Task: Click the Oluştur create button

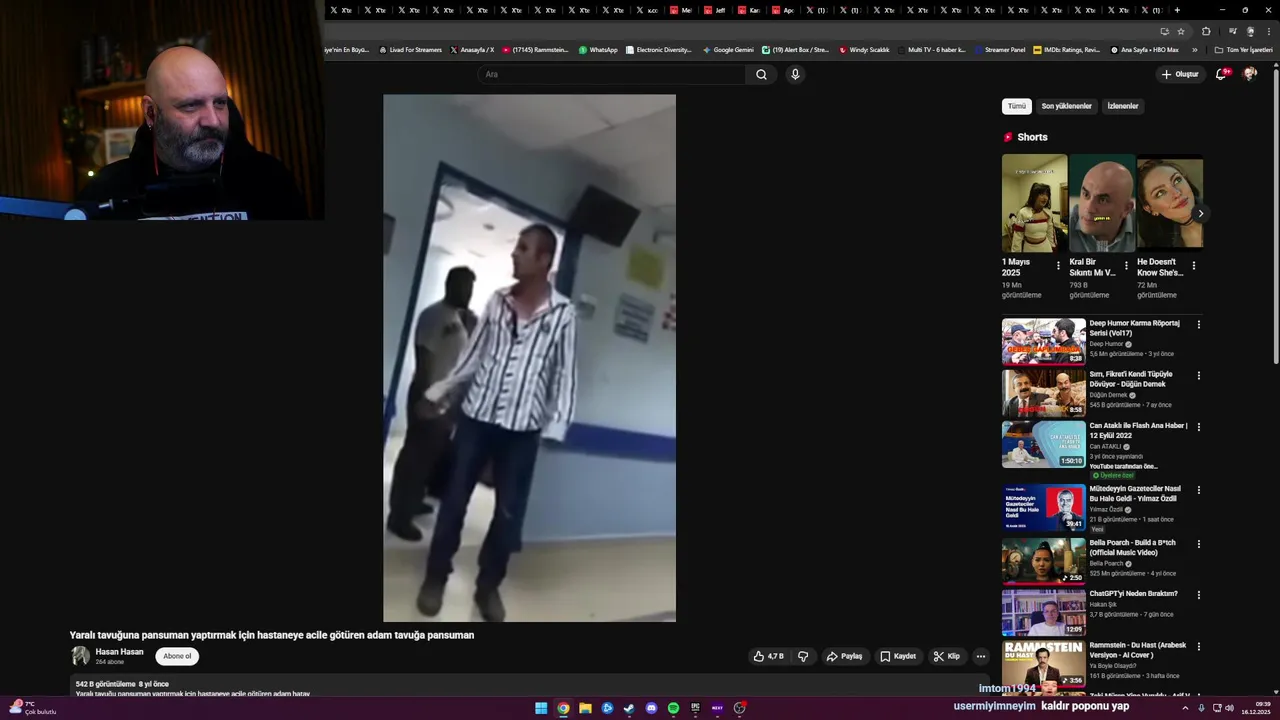Action: pyautogui.click(x=1180, y=74)
